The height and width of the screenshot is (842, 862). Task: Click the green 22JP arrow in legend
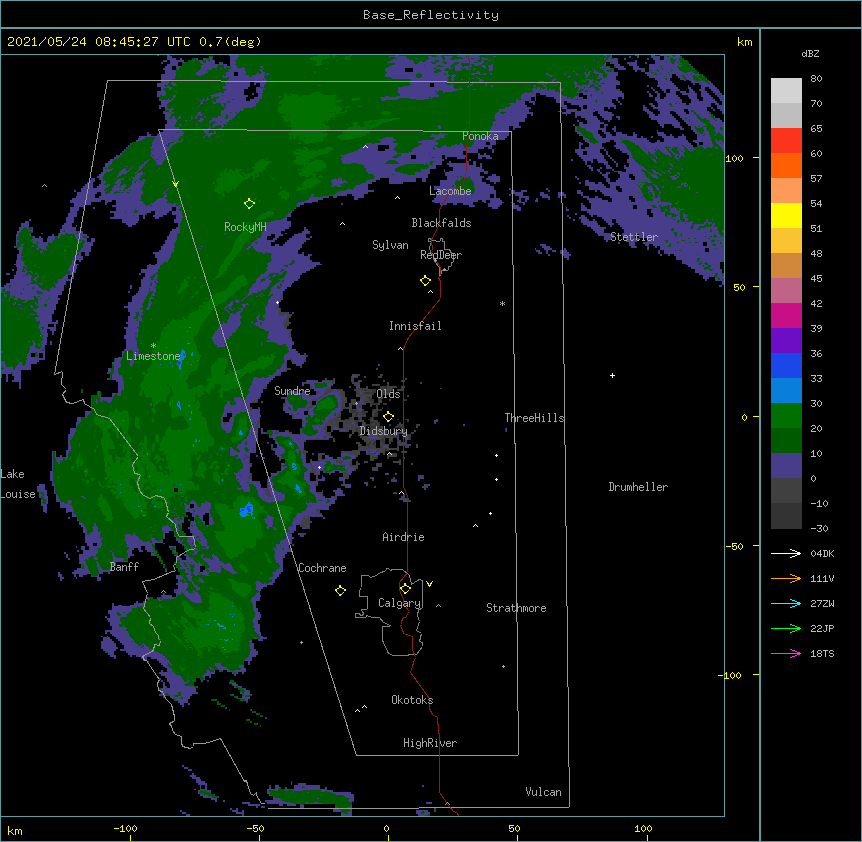786,628
